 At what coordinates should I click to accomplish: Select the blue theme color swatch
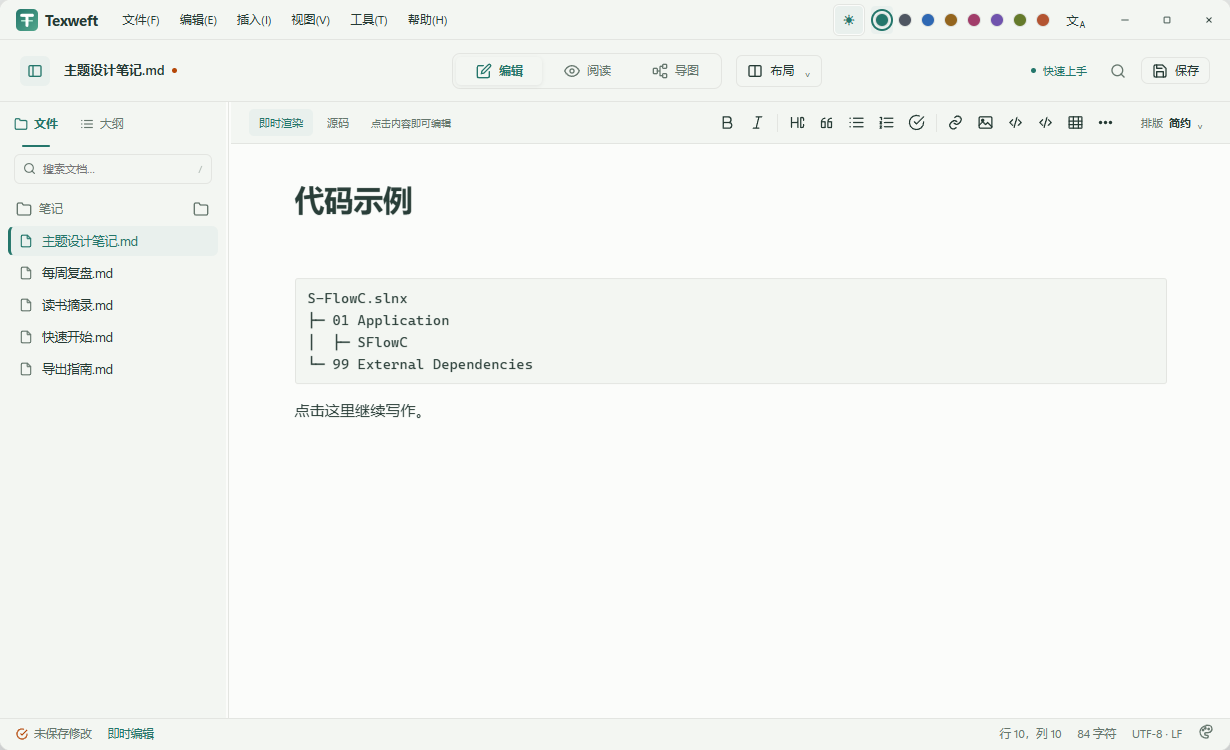tap(928, 20)
